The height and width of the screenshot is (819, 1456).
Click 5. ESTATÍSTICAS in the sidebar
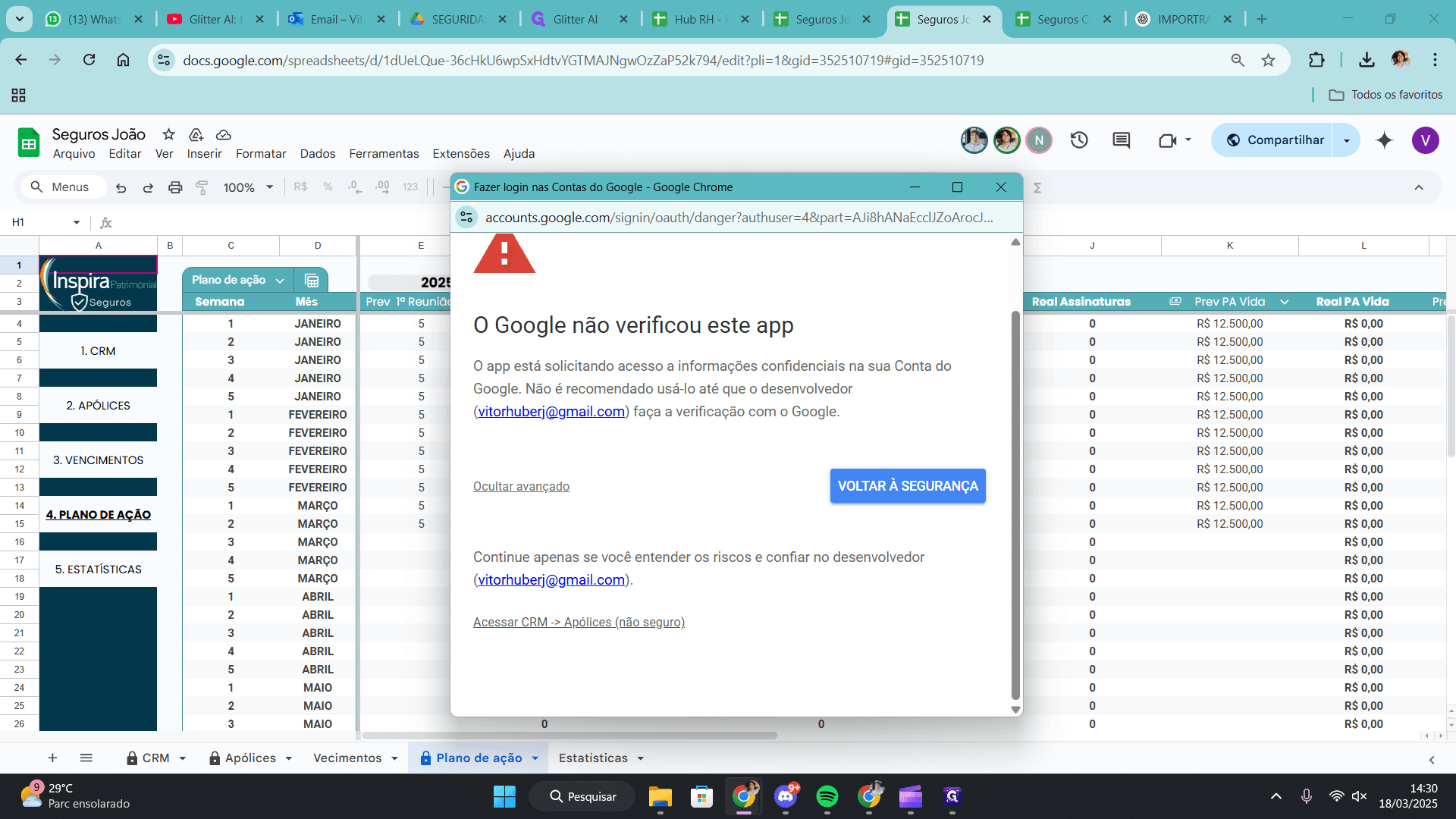pos(98,570)
